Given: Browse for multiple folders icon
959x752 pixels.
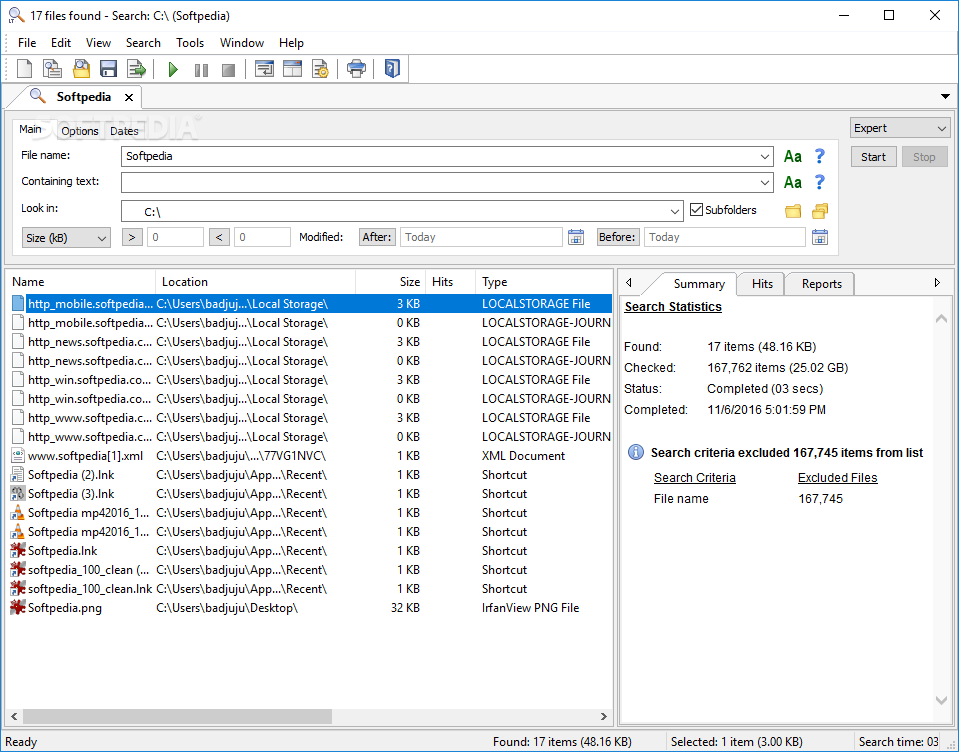Looking at the screenshot, I should [x=820, y=211].
